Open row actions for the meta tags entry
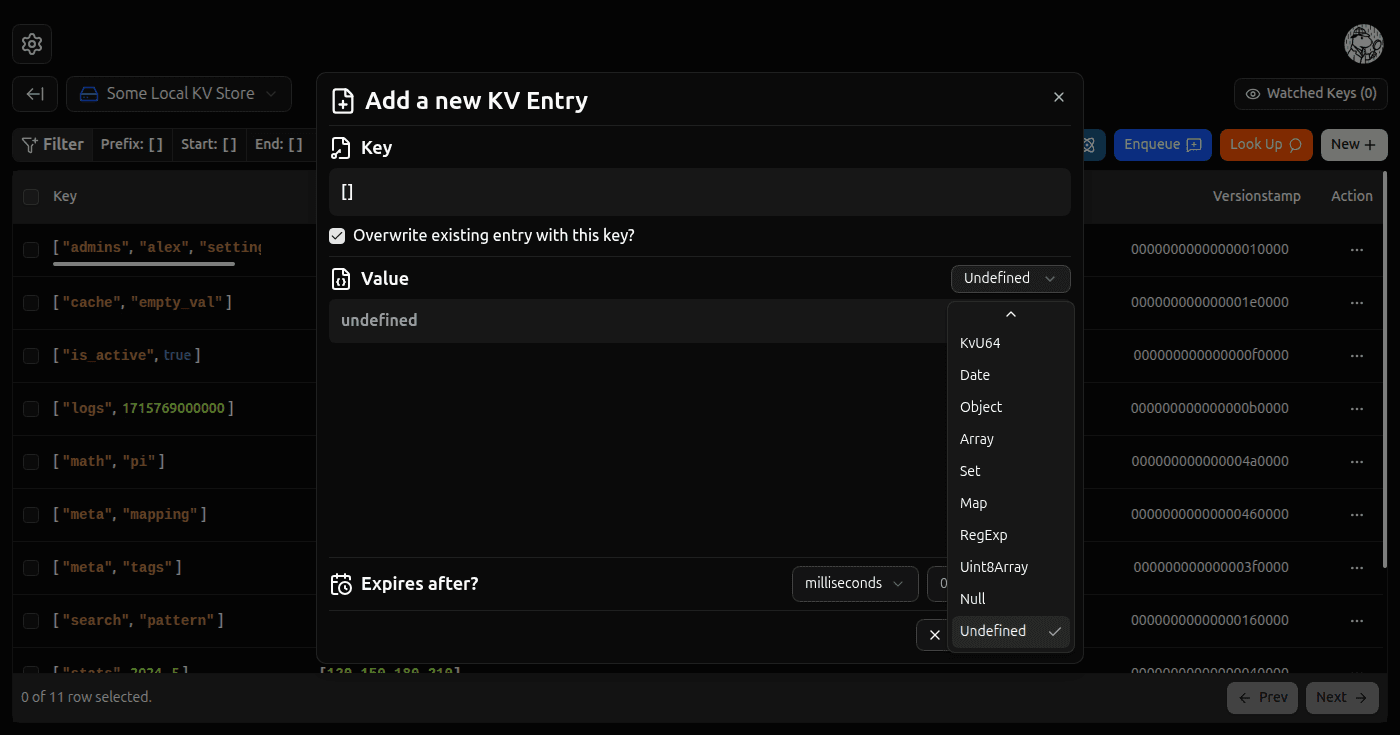 [1357, 567]
